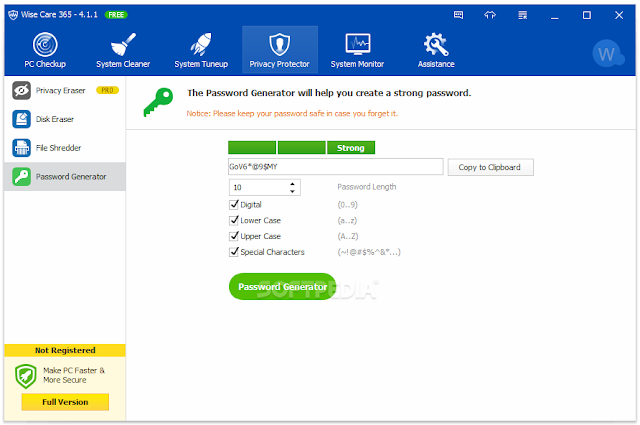Image resolution: width=640 pixels, height=425 pixels.
Task: Open System Tuneup rocket icon
Action: tap(201, 44)
